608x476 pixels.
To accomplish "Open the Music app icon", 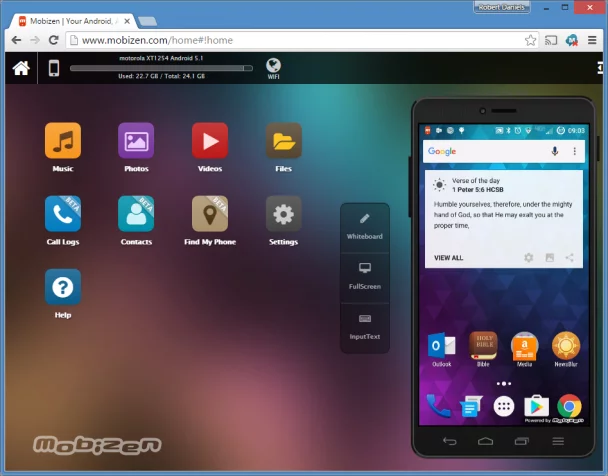I will point(63,141).
